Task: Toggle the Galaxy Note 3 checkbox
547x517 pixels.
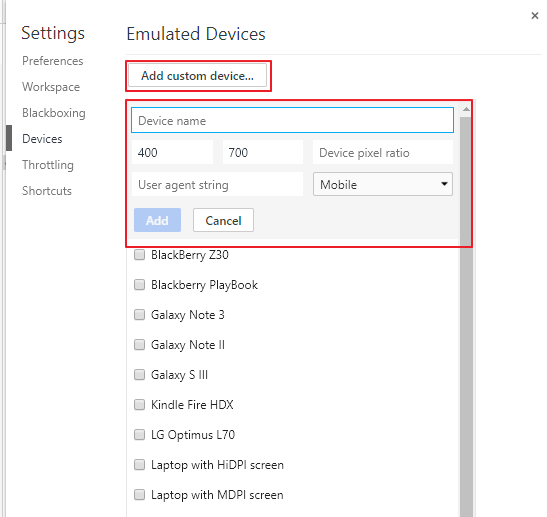Action: coord(140,315)
